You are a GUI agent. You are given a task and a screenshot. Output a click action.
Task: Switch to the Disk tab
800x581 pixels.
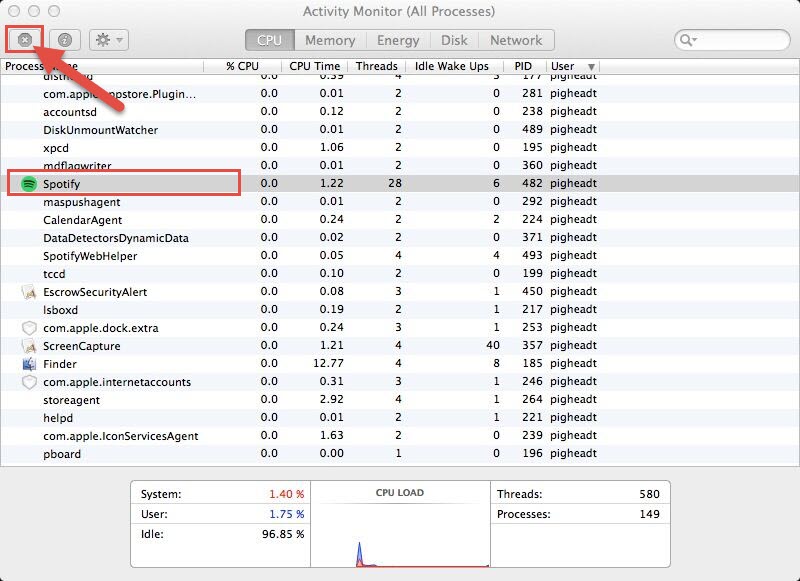454,40
